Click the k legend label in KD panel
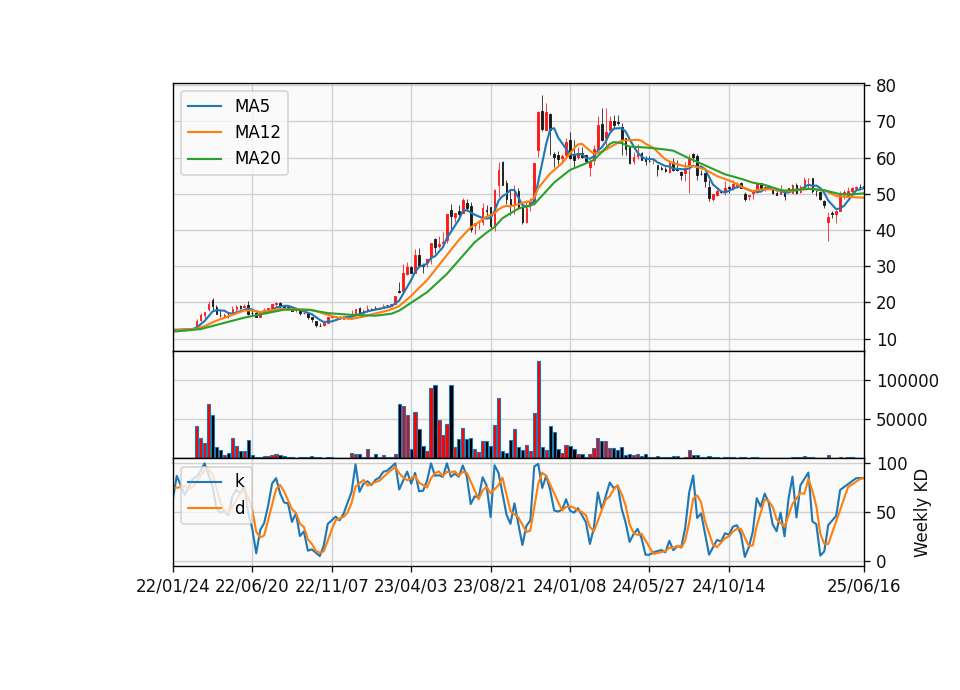 [x=239, y=481]
